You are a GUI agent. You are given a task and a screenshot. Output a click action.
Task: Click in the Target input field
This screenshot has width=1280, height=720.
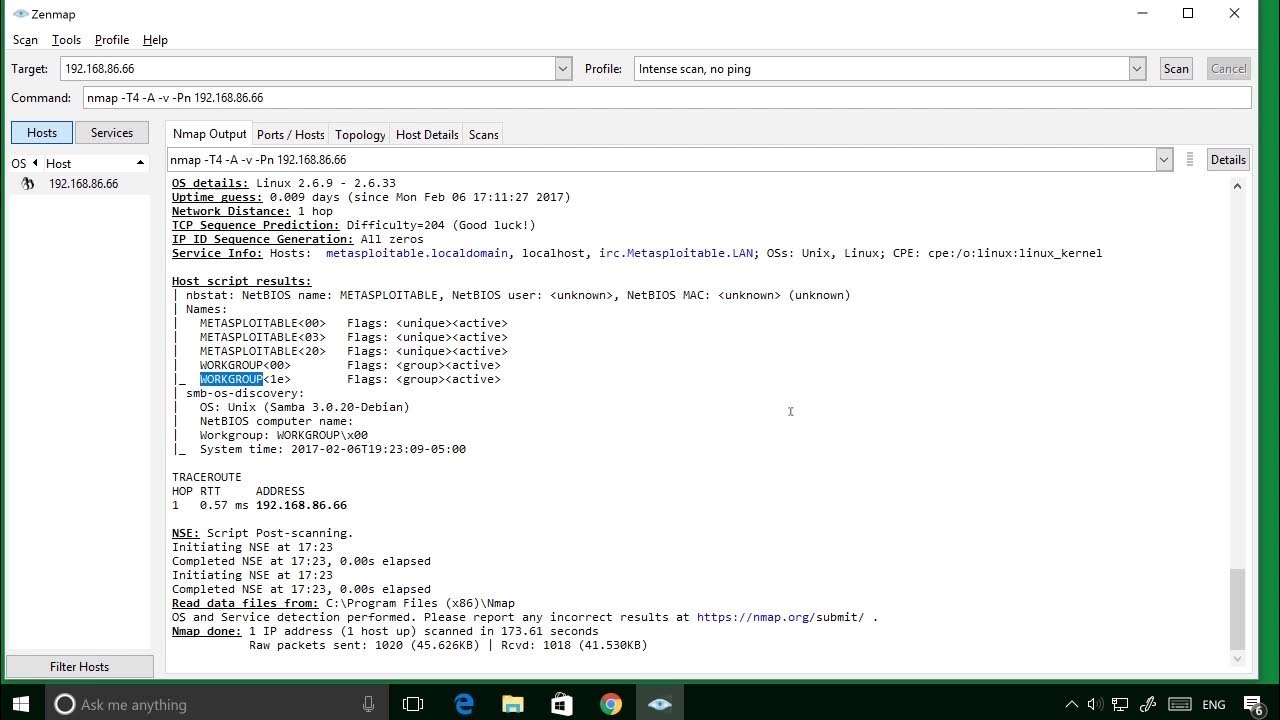(308, 69)
